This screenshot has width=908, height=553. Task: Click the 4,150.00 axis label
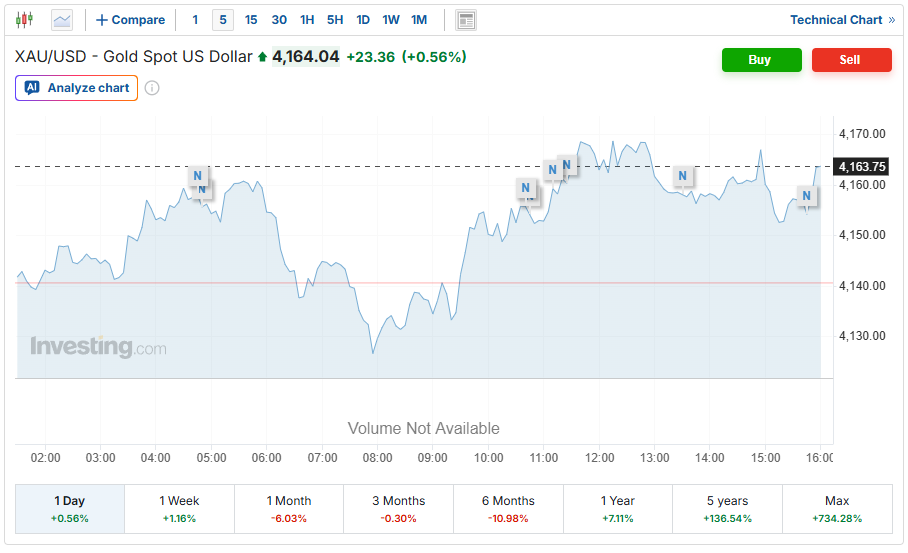tap(862, 235)
